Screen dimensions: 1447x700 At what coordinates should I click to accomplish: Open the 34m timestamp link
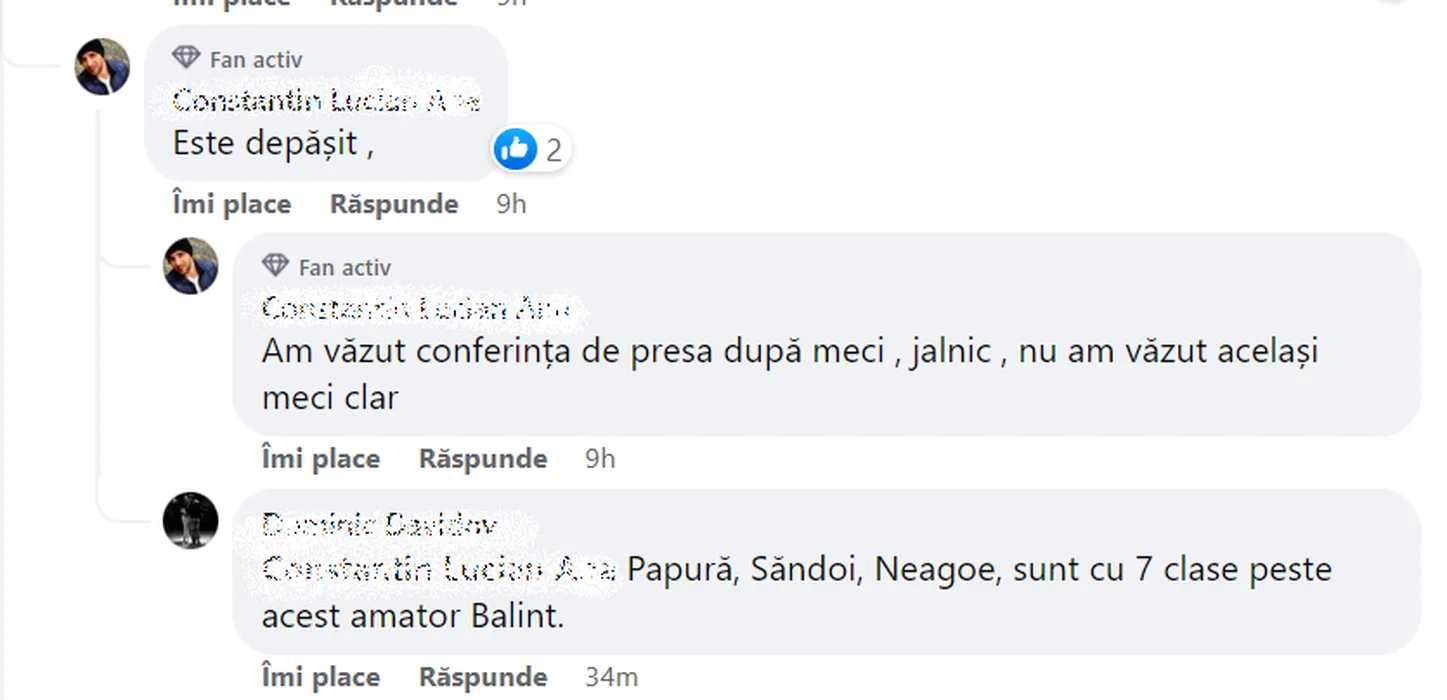coord(611,677)
